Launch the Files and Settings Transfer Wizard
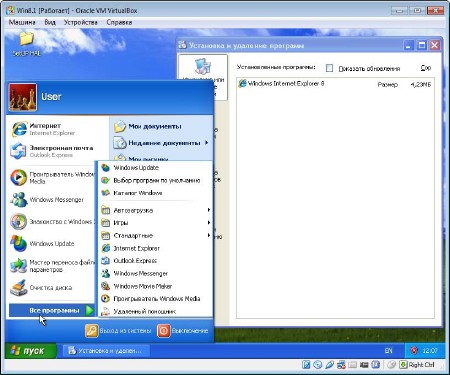 (x=52, y=266)
